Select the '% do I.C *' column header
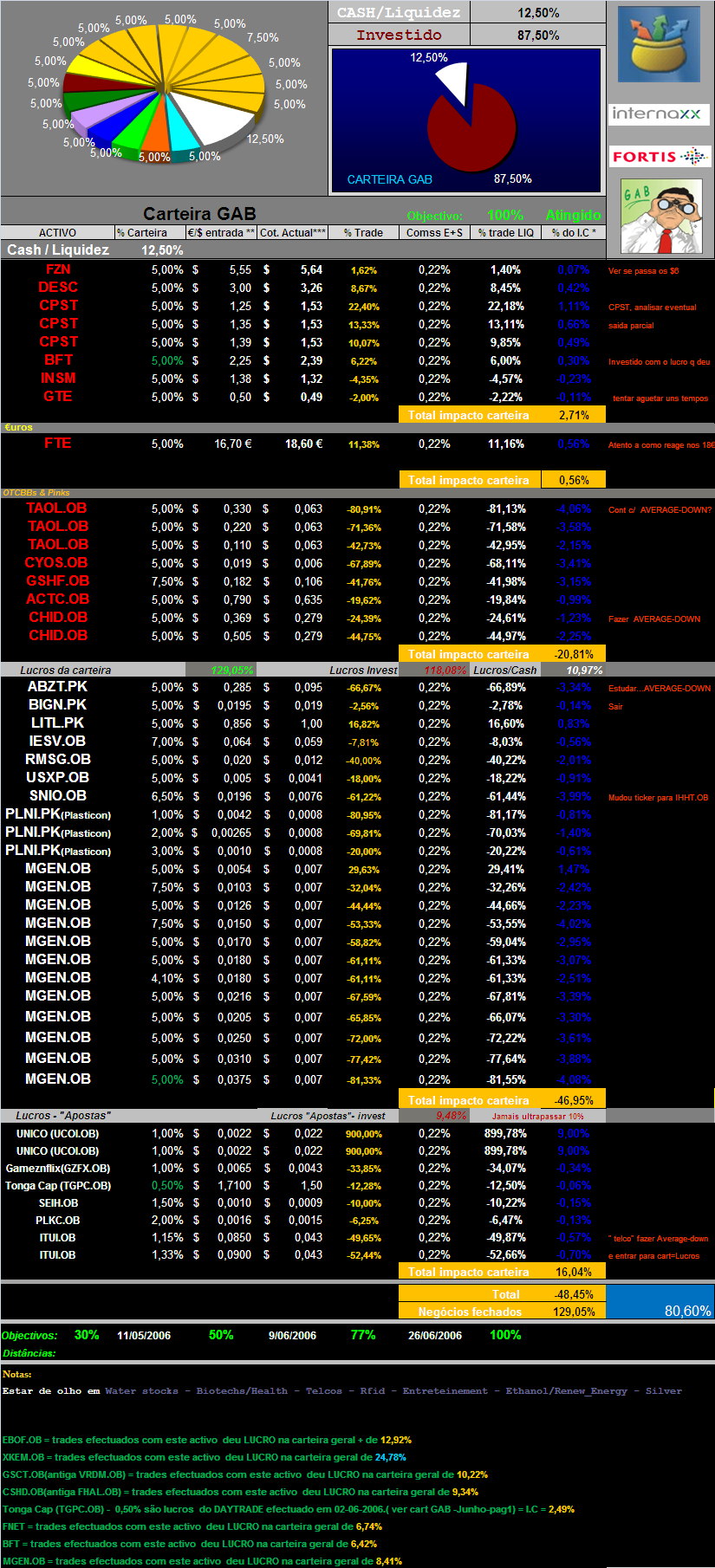Screen dimensions: 715x1568 coord(574,232)
